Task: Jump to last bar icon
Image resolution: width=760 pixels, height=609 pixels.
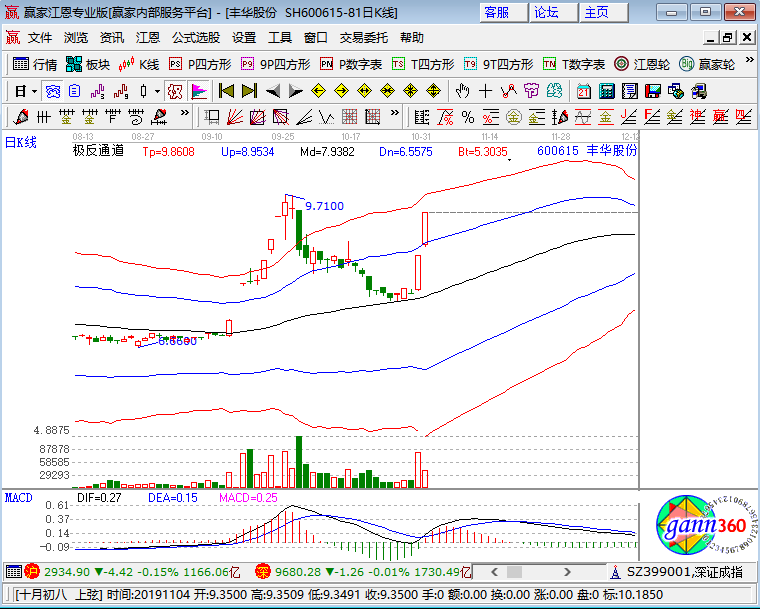Action: pyautogui.click(x=249, y=91)
